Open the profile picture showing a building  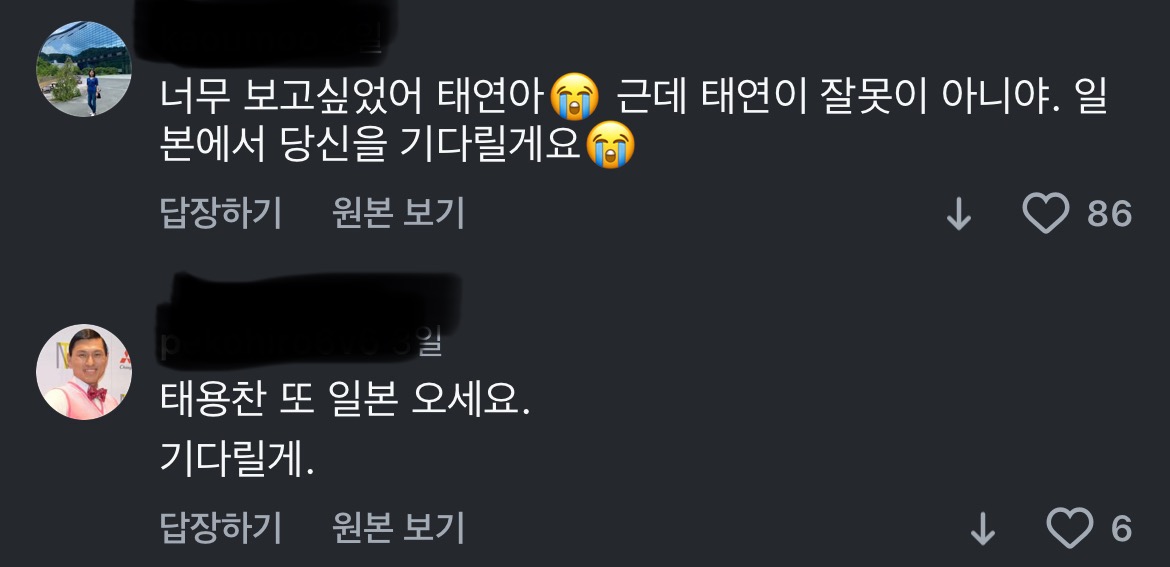click(x=84, y=69)
